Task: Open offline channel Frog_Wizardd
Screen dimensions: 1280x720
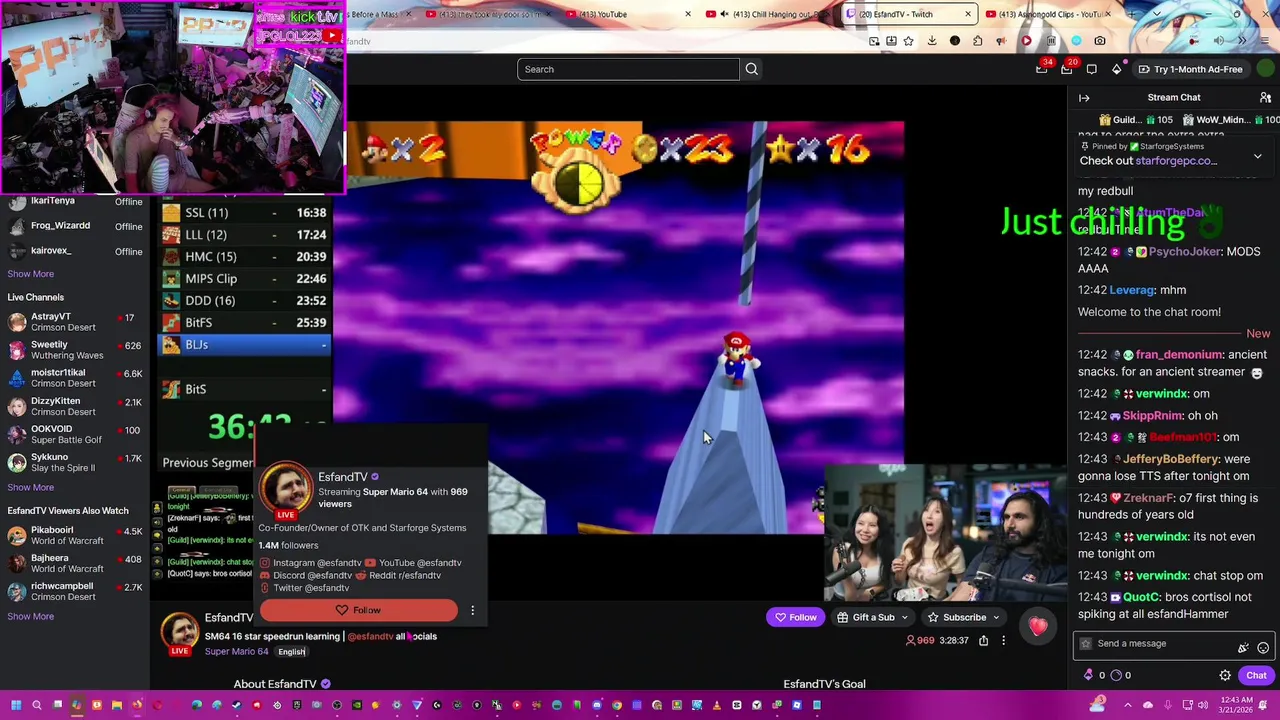Action: (74, 226)
